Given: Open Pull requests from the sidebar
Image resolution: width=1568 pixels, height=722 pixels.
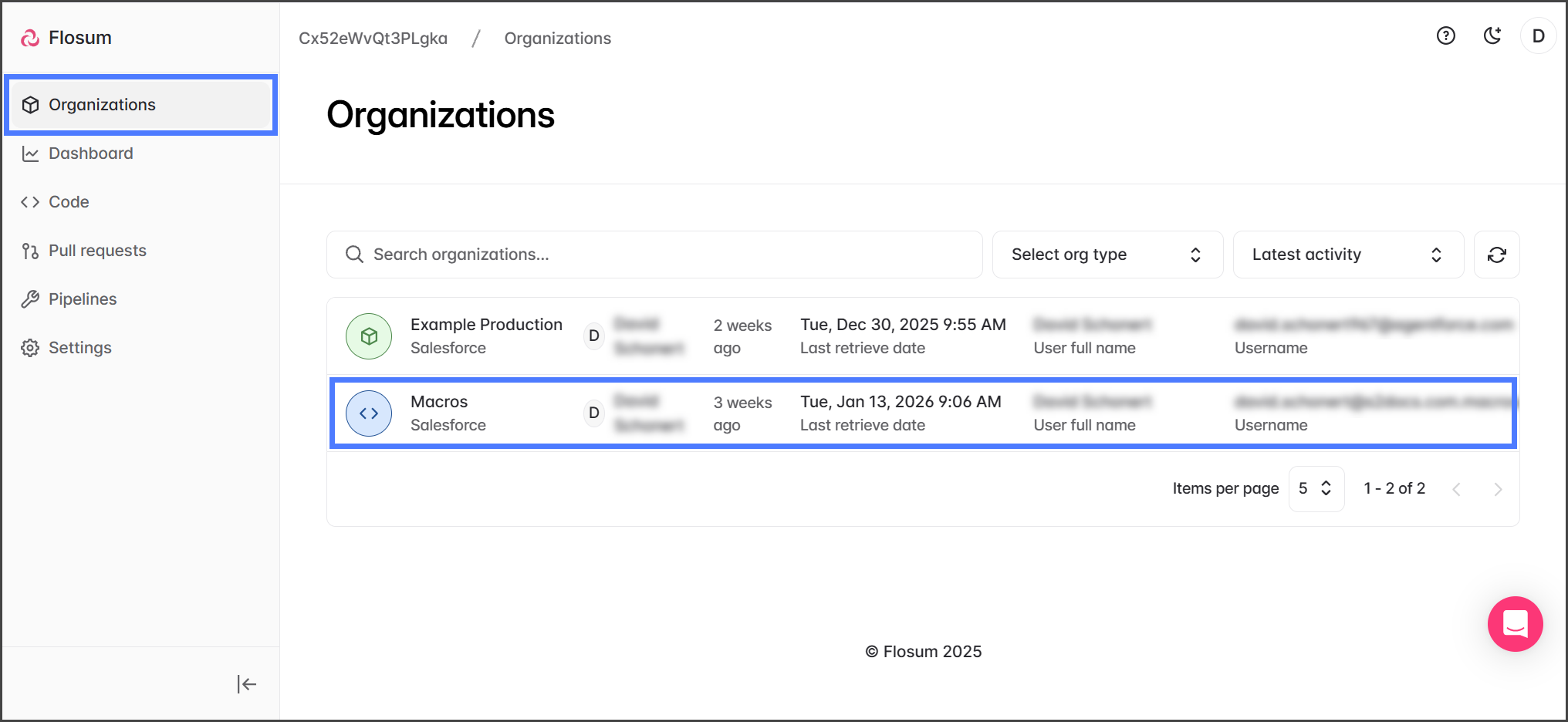Looking at the screenshot, I should coord(97,251).
